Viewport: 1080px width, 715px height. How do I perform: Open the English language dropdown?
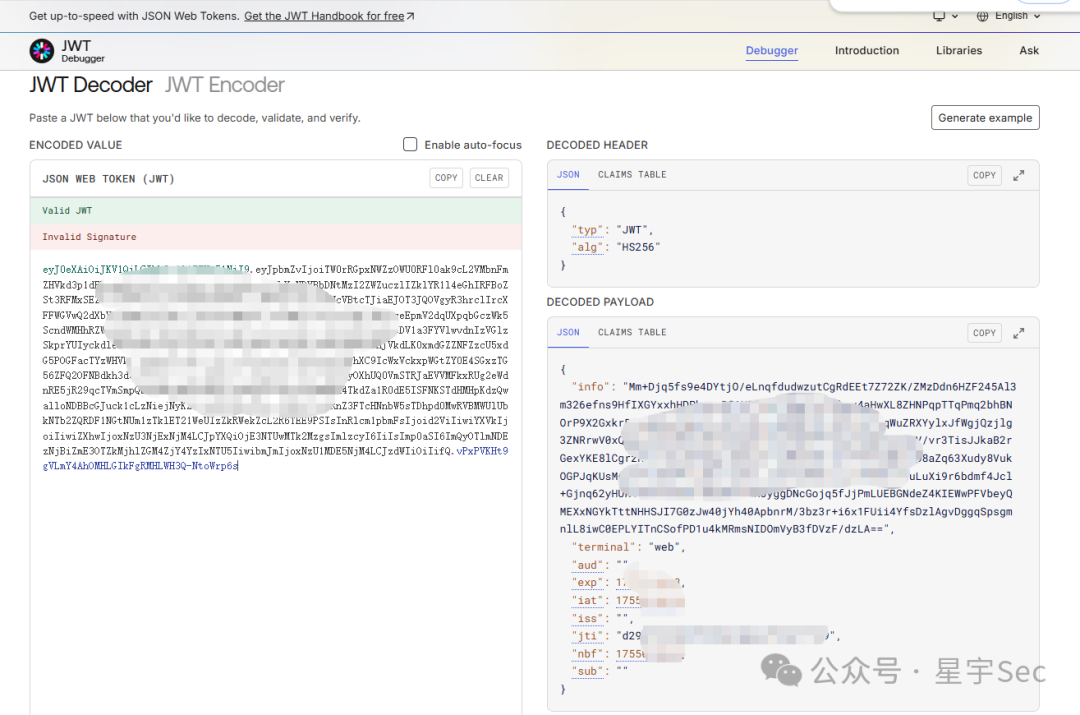point(1017,16)
